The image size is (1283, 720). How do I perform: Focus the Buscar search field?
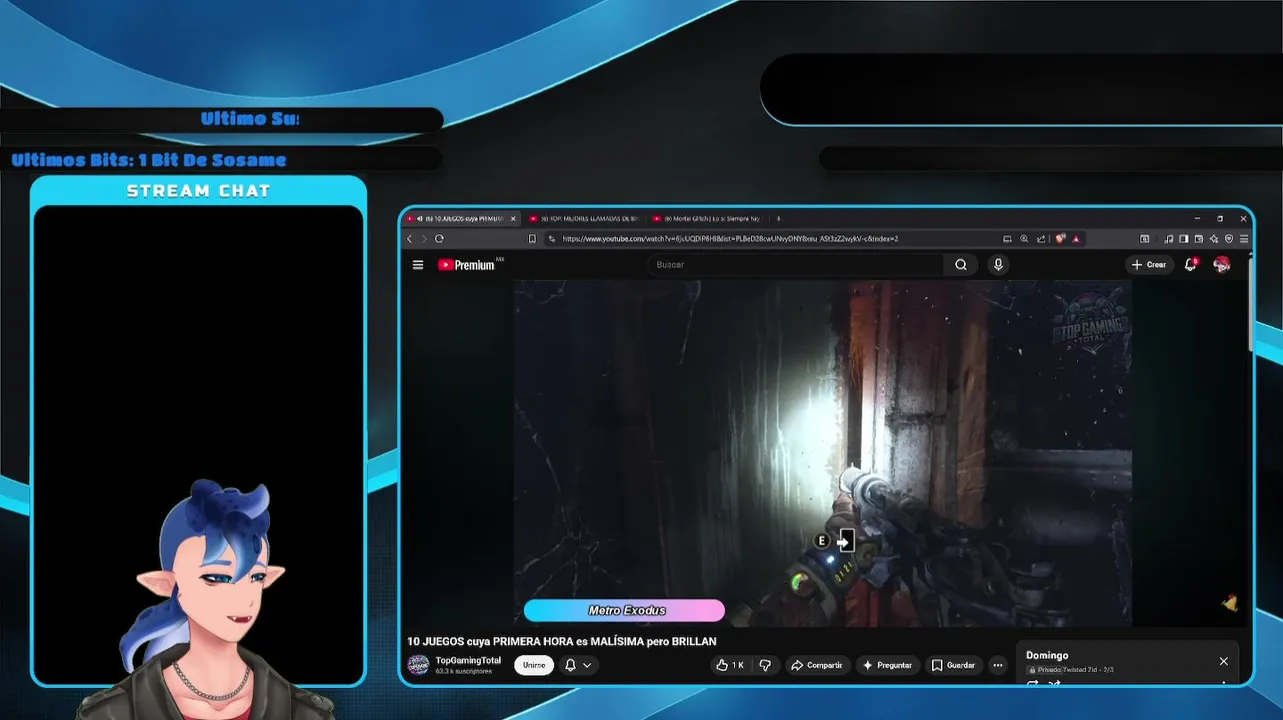(x=796, y=265)
